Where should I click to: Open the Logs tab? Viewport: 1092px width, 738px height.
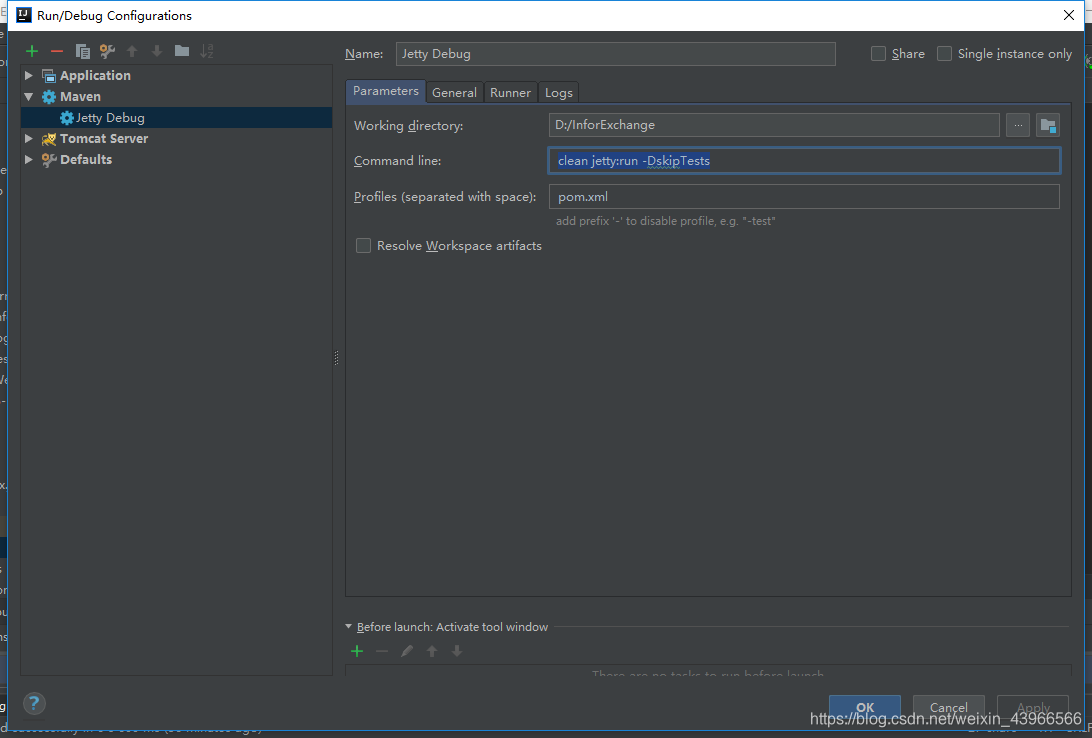click(x=559, y=93)
